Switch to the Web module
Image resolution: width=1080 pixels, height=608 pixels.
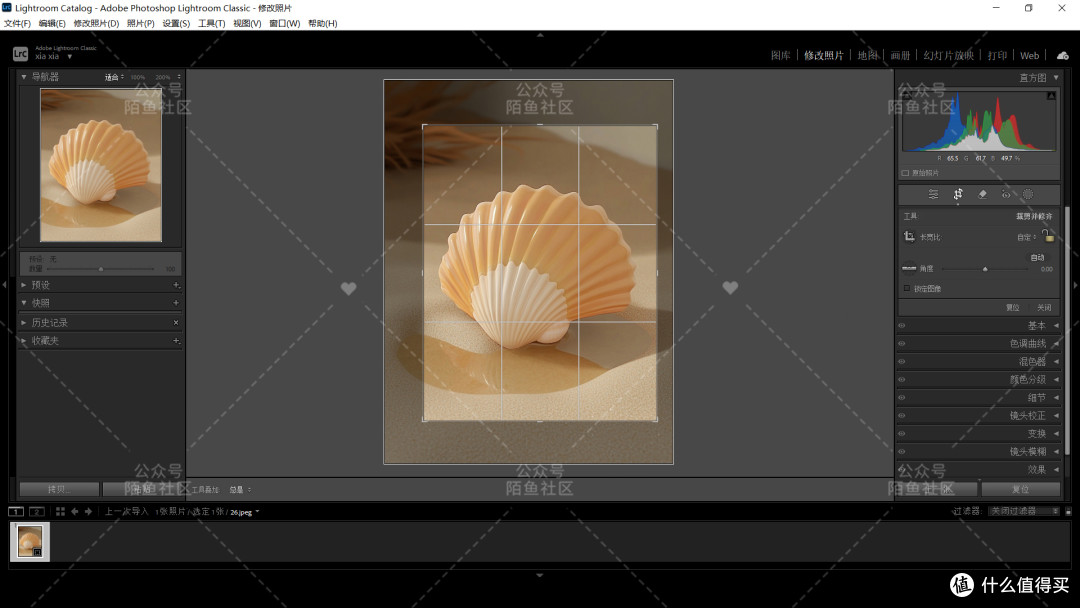pyautogui.click(x=1030, y=55)
